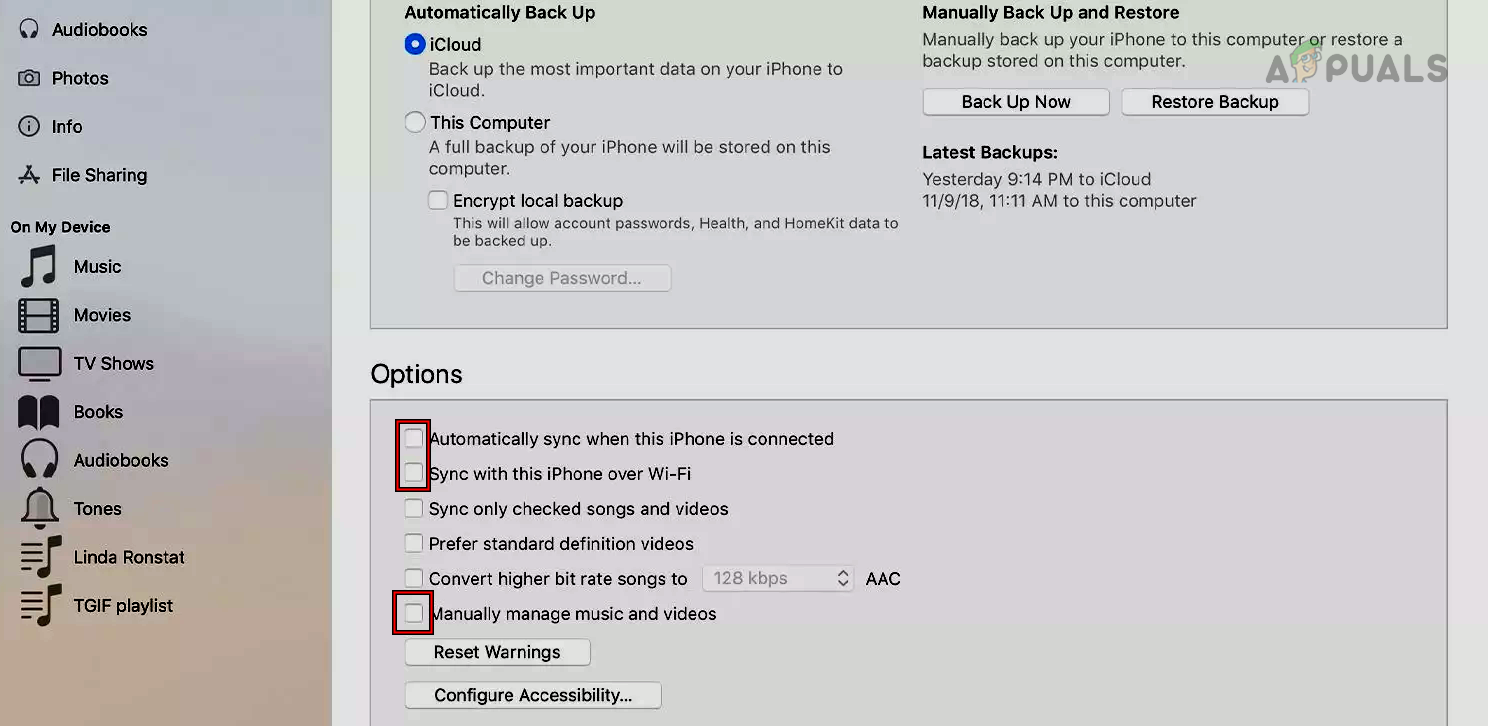Click Restore Backup
This screenshot has width=1488, height=726.
(x=1214, y=101)
